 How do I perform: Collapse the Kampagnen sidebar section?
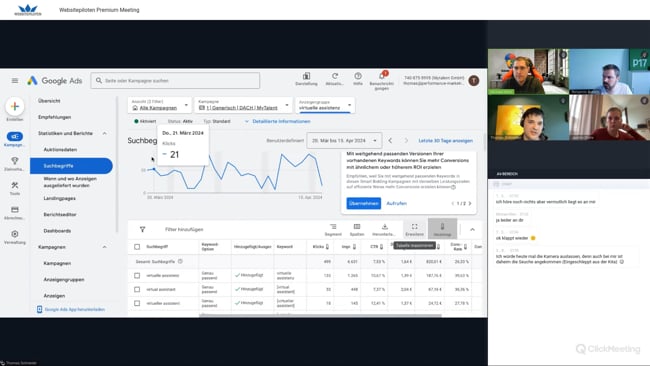point(104,247)
